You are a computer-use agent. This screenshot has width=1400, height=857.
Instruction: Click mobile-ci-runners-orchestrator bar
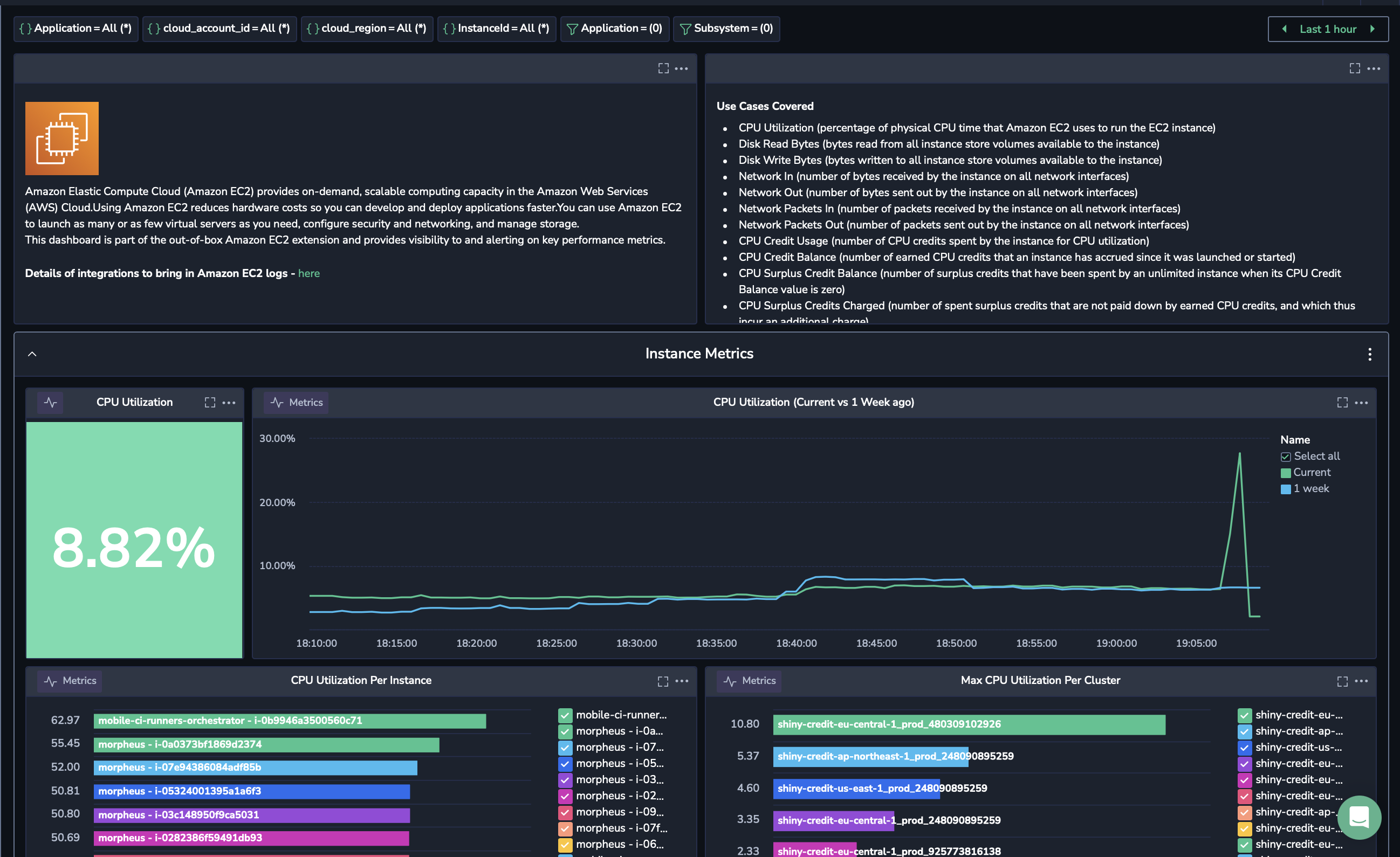point(290,721)
